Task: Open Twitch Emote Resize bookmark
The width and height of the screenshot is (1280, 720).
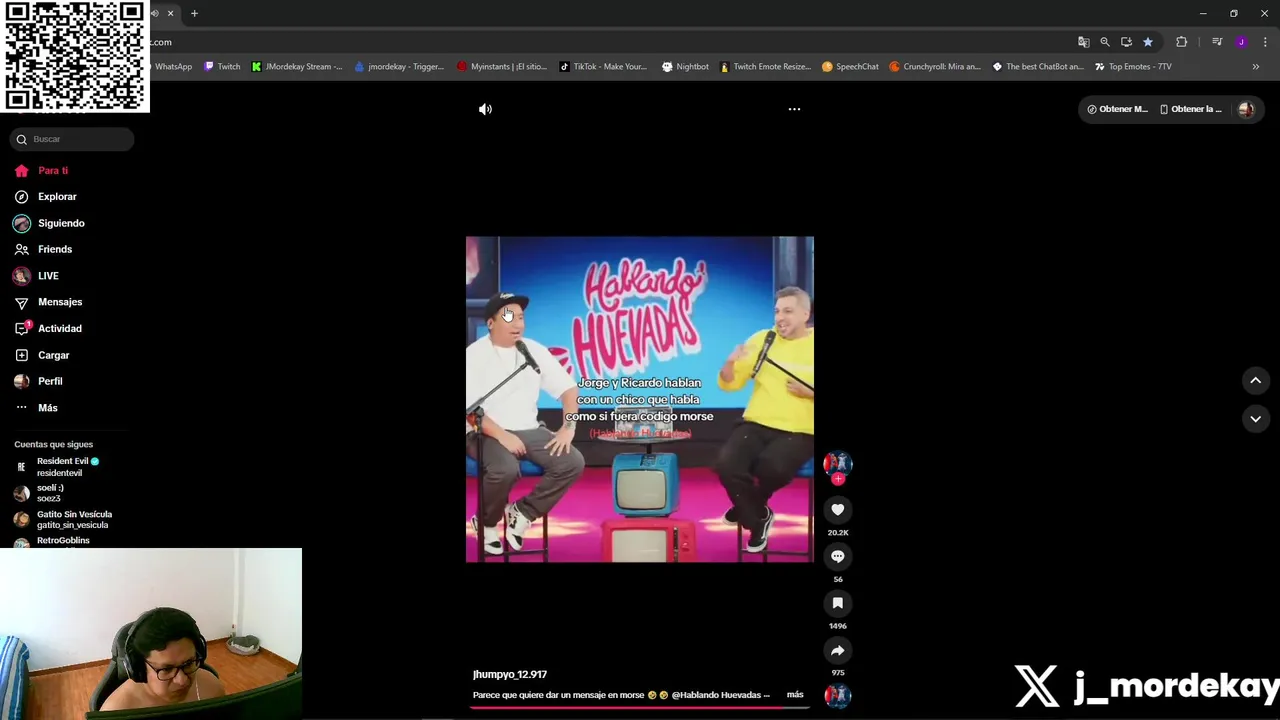Action: [x=765, y=67]
